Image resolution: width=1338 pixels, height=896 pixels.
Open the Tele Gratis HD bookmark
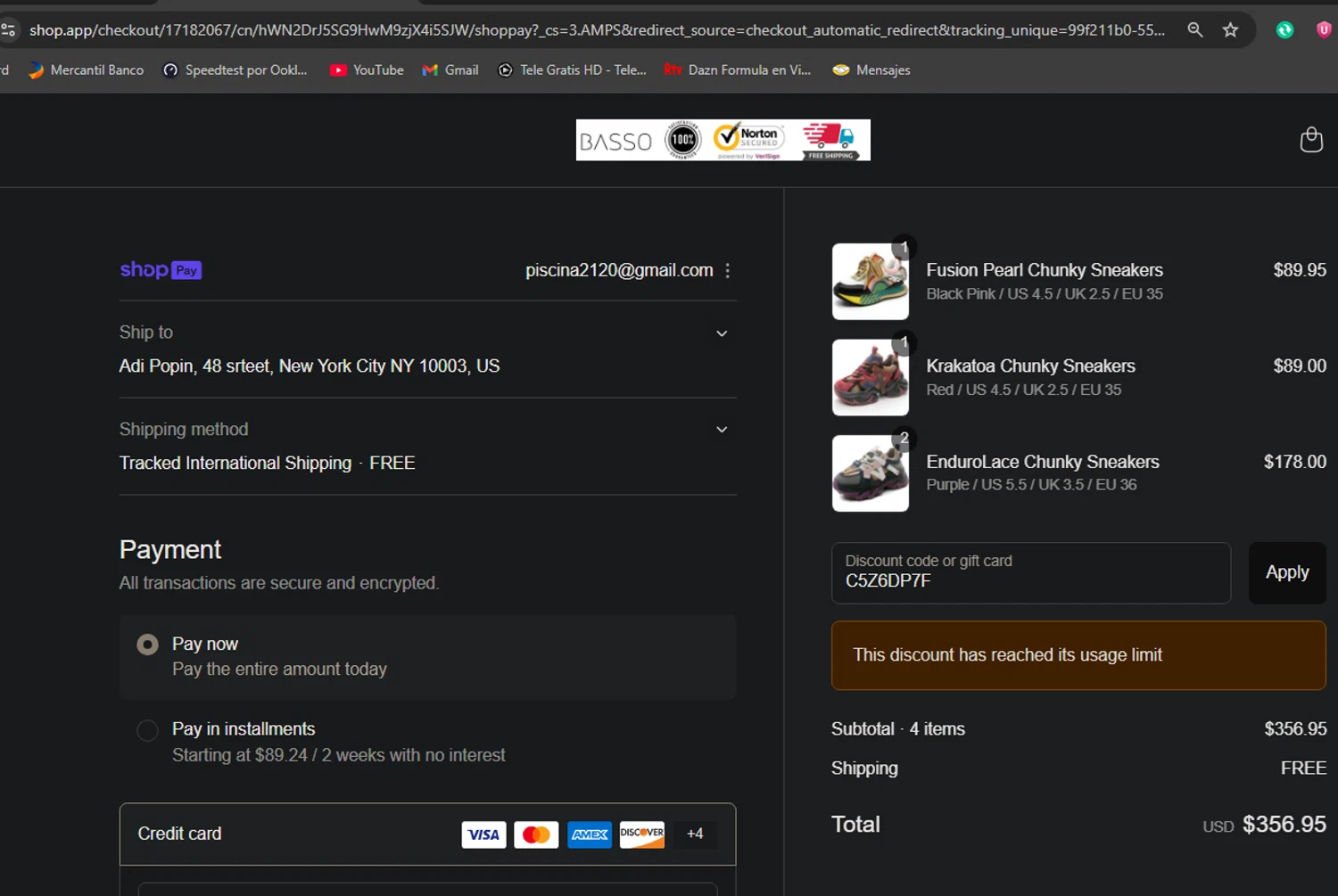tap(572, 70)
